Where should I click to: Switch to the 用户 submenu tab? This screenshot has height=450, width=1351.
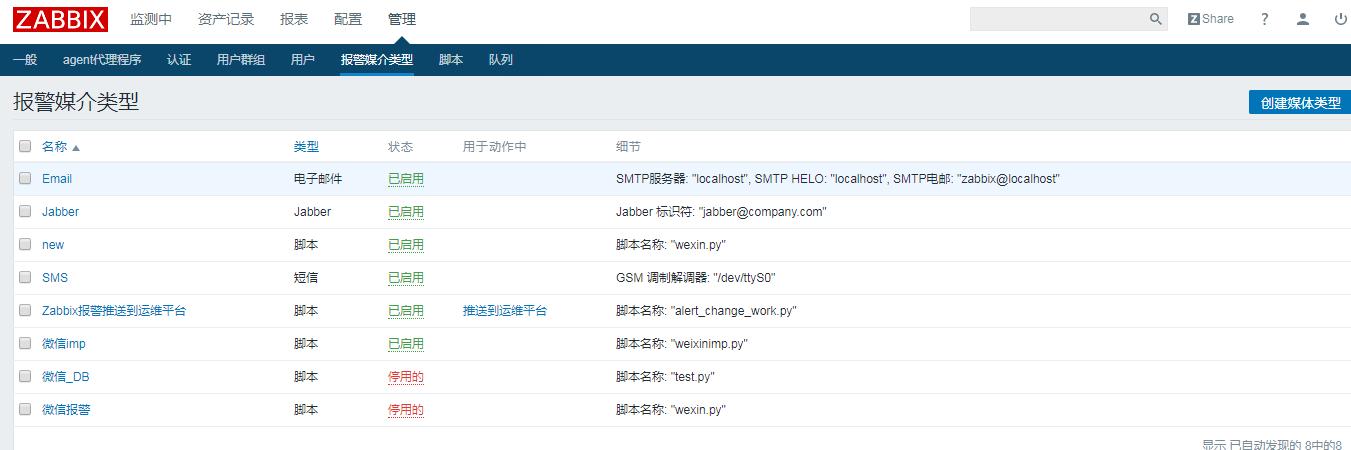coord(303,60)
